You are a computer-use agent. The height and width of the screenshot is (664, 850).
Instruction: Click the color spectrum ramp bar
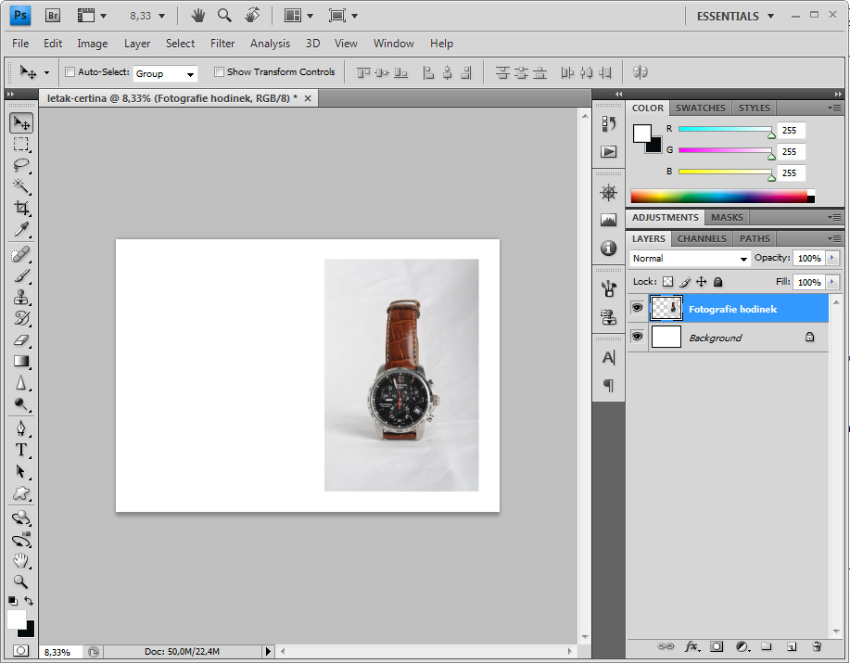pyautogui.click(x=720, y=196)
